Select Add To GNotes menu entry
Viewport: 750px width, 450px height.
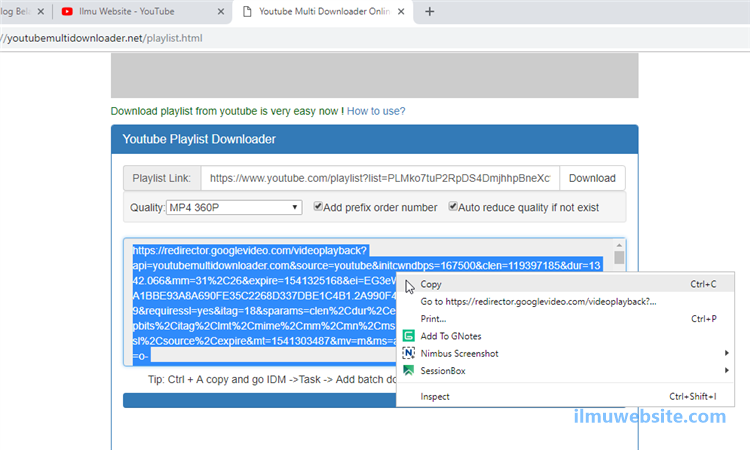tap(565, 336)
